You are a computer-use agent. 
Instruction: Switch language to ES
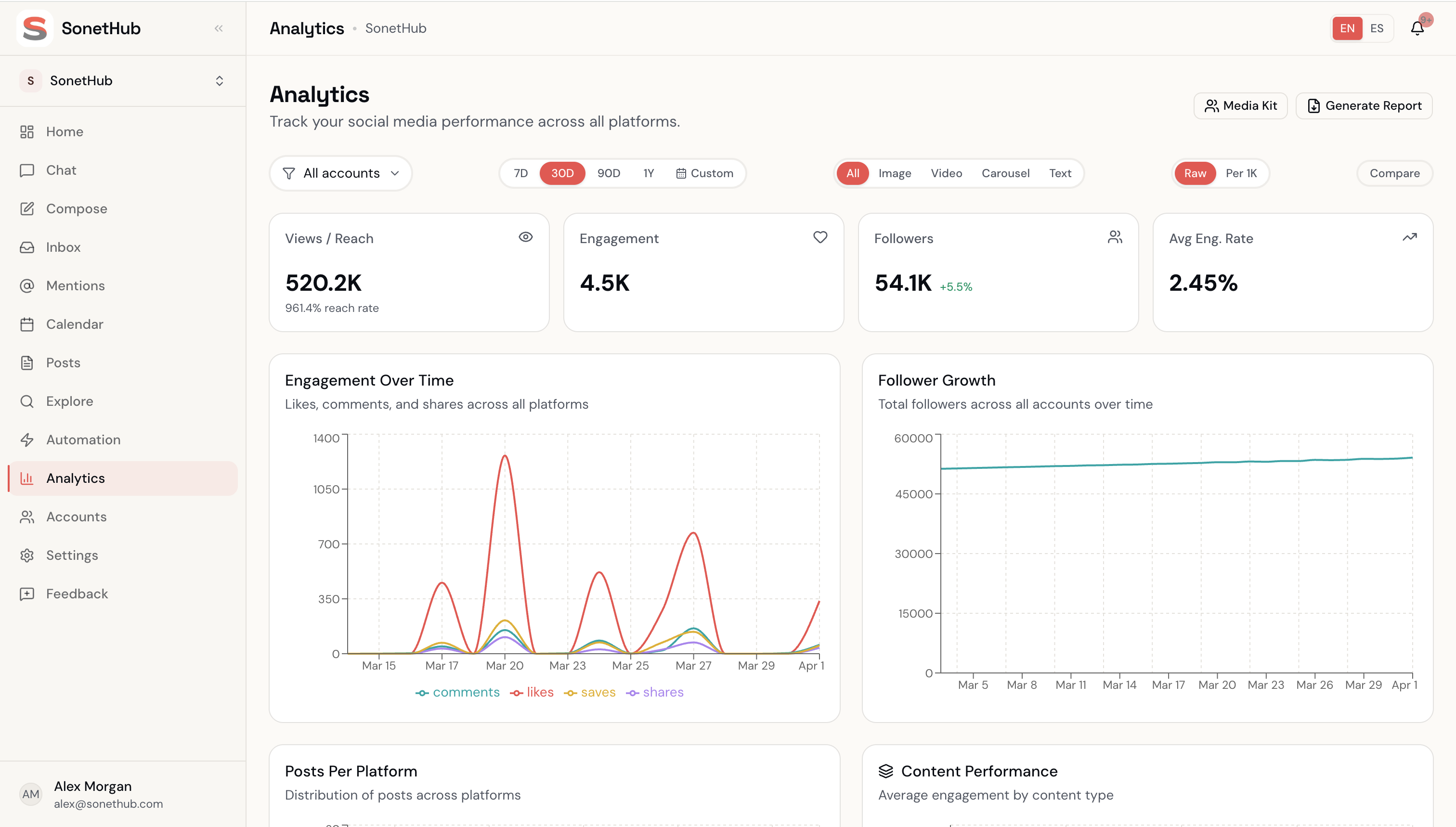[x=1377, y=28]
